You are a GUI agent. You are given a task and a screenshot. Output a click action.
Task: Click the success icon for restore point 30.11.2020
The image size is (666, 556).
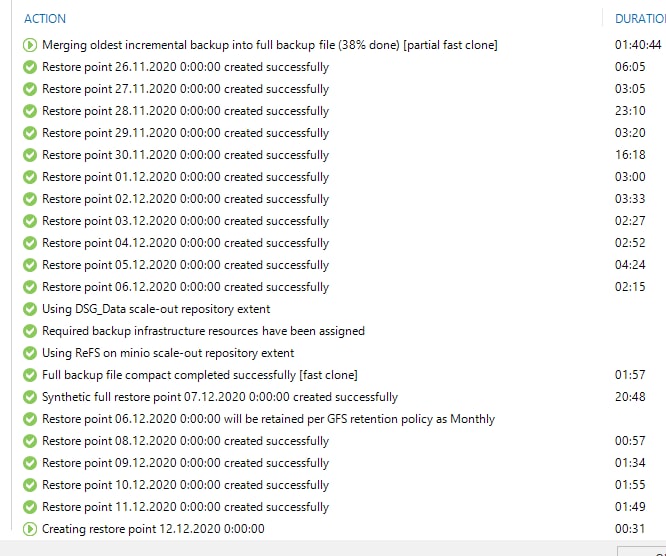(x=30, y=155)
